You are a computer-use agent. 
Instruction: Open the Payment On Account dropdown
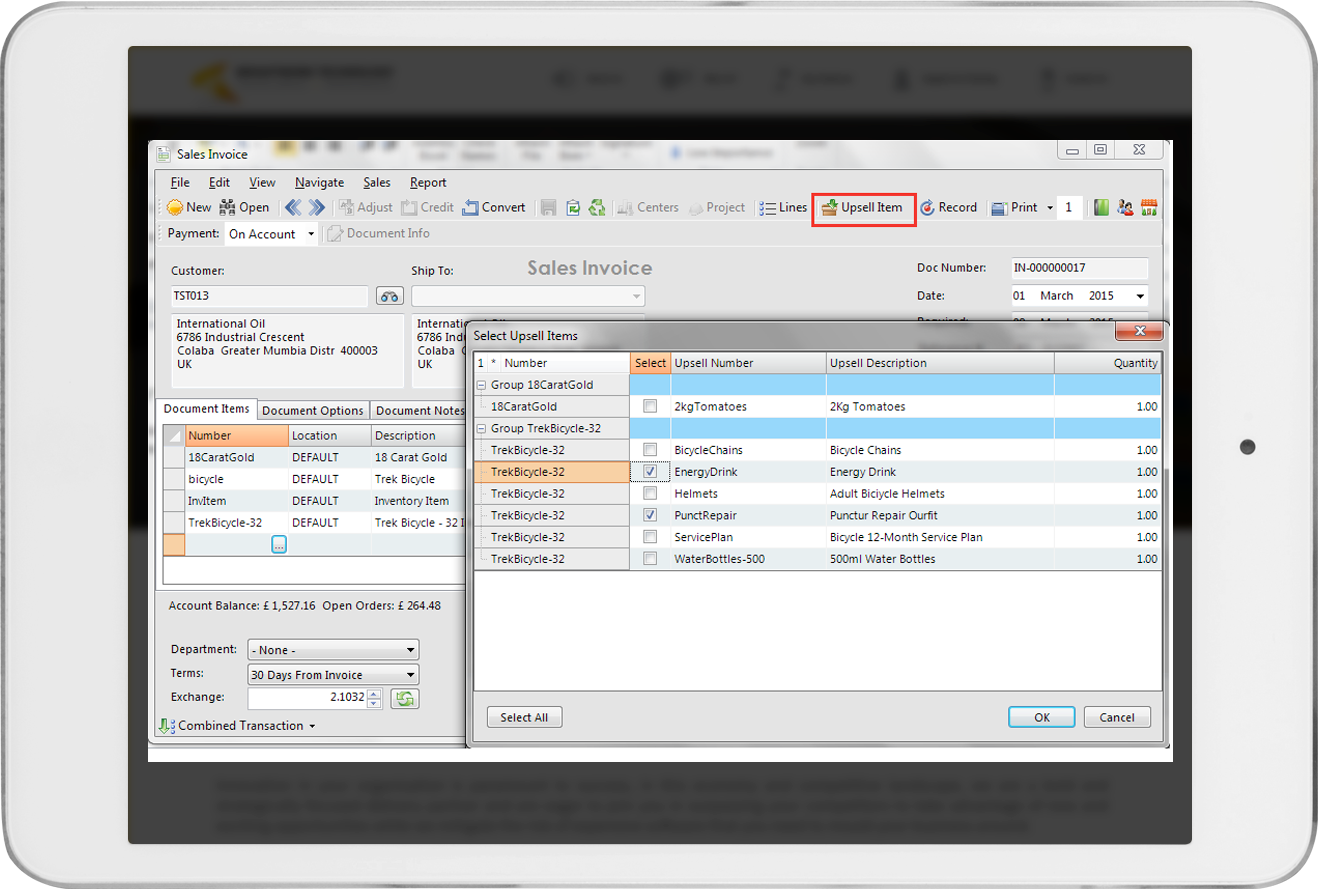(311, 234)
